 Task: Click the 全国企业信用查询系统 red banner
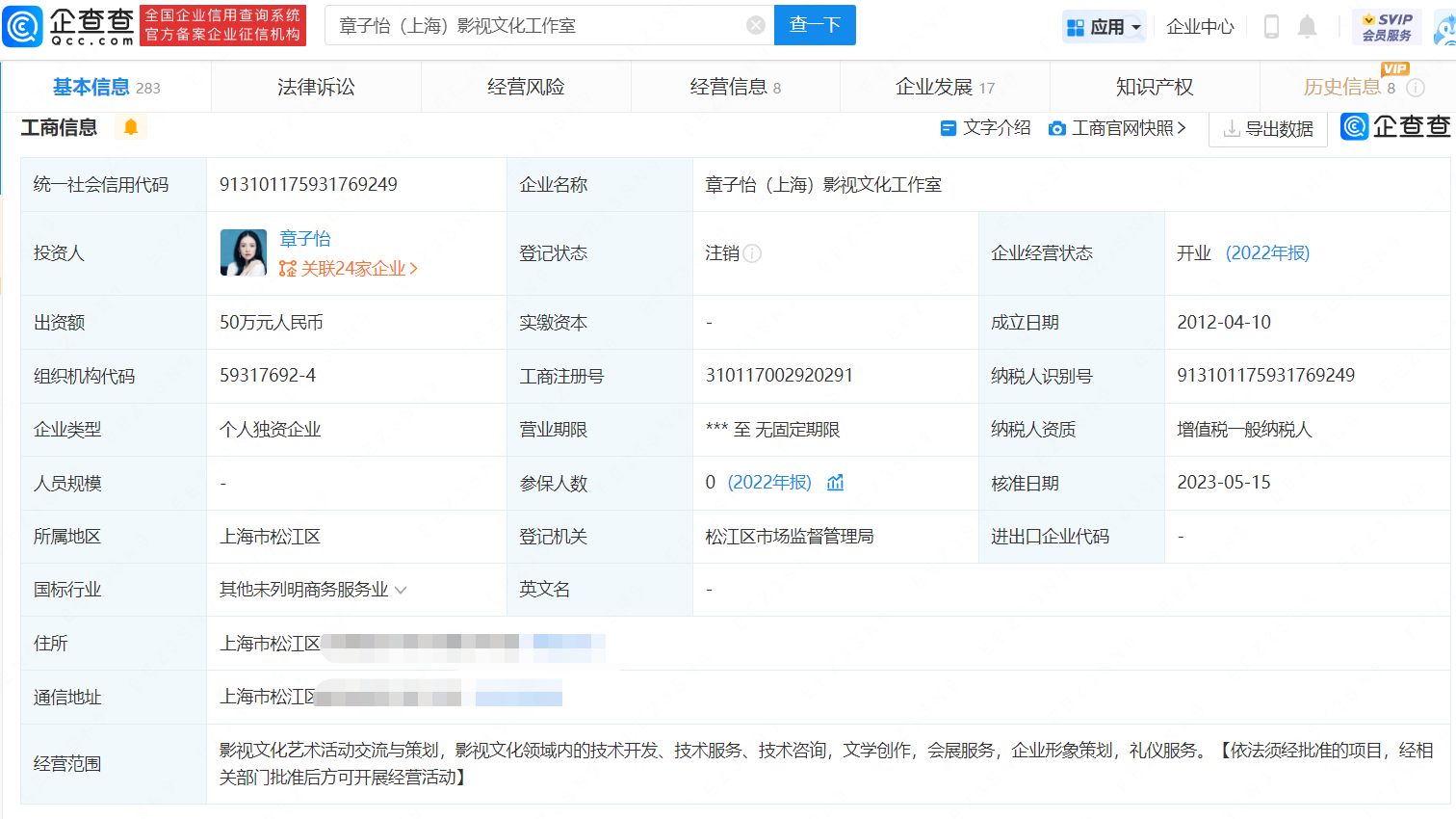click(222, 25)
